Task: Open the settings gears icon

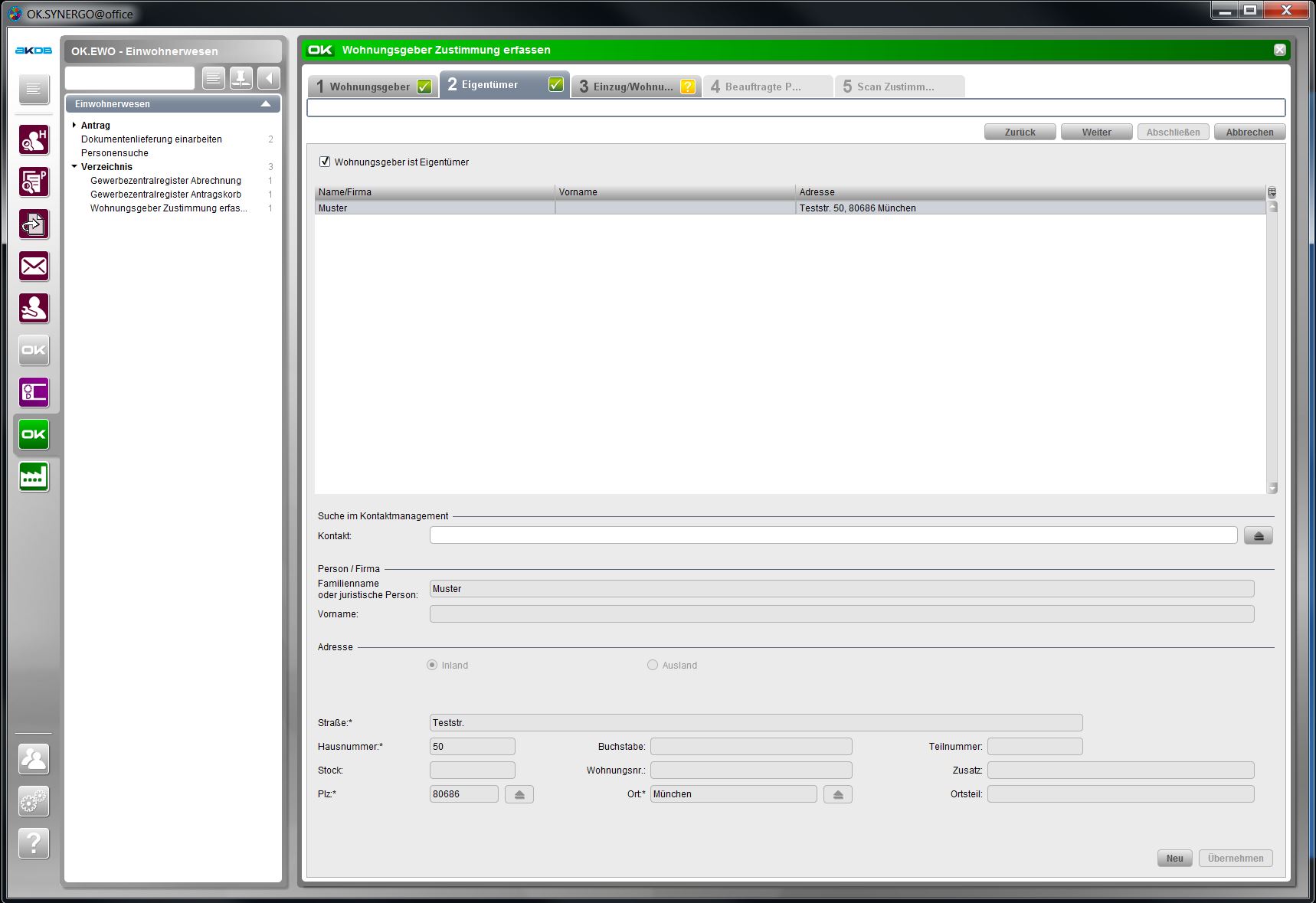Action: tap(34, 801)
